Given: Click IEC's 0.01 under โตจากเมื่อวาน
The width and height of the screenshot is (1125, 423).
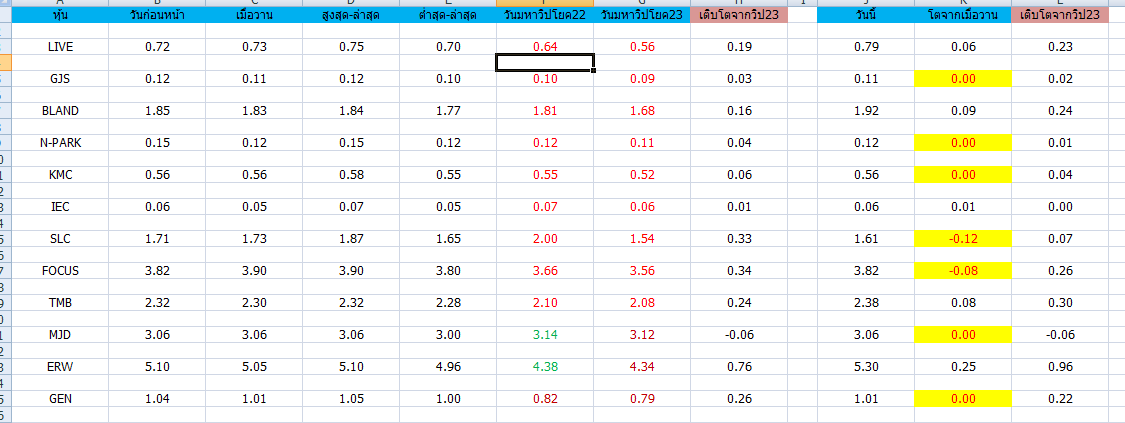Looking at the screenshot, I should point(963,207).
